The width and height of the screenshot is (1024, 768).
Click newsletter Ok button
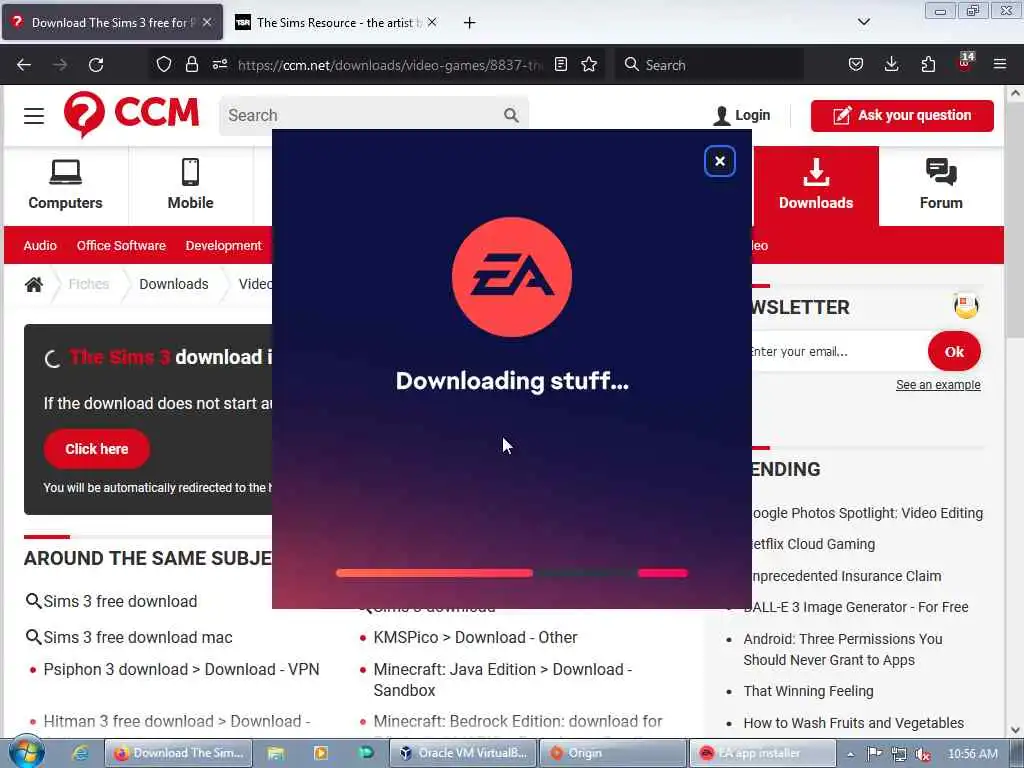(954, 351)
